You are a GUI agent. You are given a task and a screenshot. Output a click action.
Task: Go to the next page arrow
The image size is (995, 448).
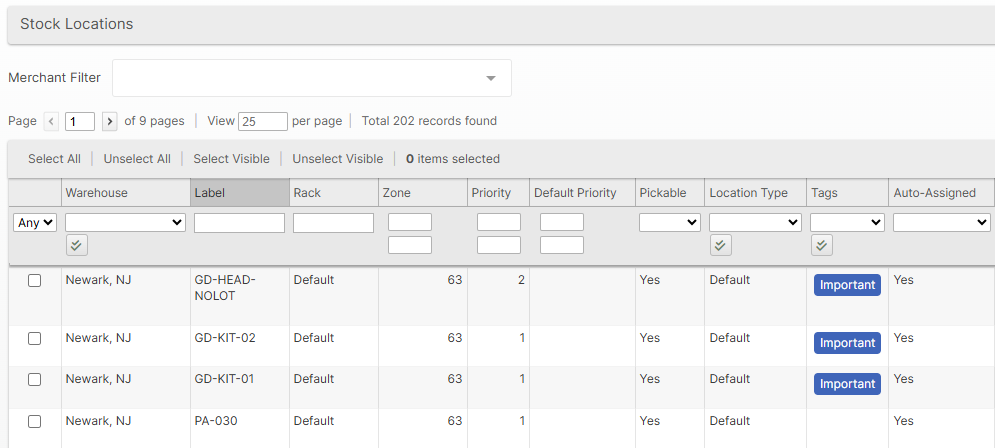pos(110,121)
